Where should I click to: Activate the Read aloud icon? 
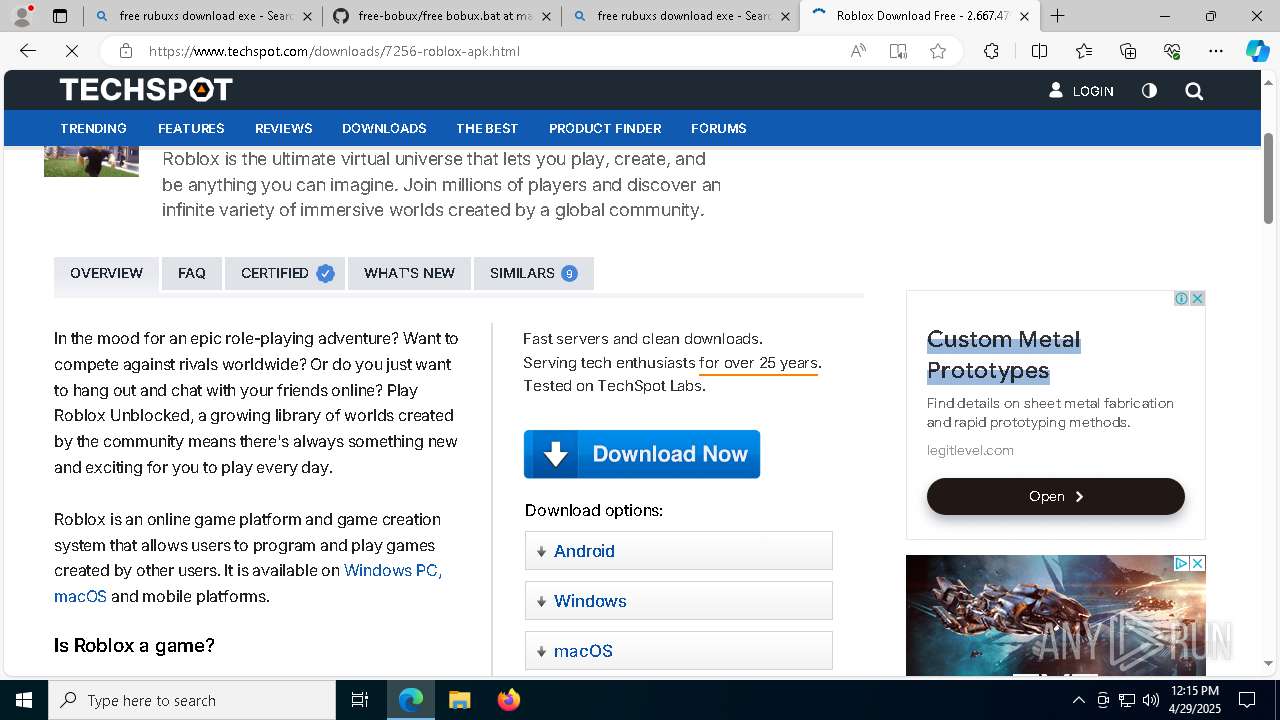[x=858, y=51]
